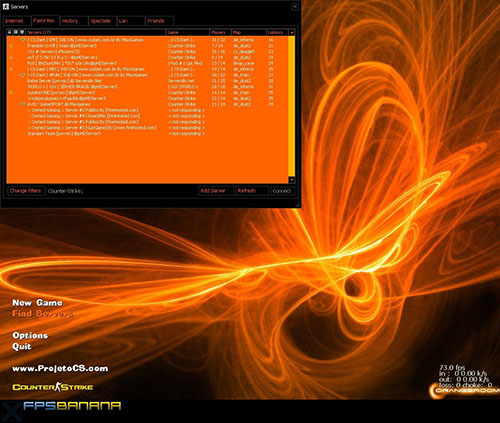The image size is (500, 423).
Task: Select the Standart Team server row
Action: [x=147, y=133]
